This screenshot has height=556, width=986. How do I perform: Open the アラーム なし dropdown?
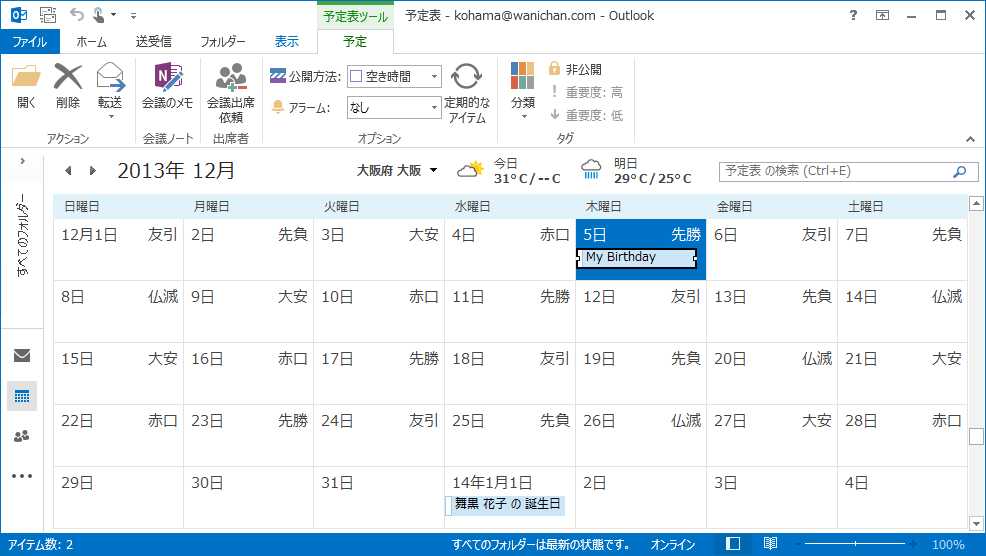coord(394,108)
